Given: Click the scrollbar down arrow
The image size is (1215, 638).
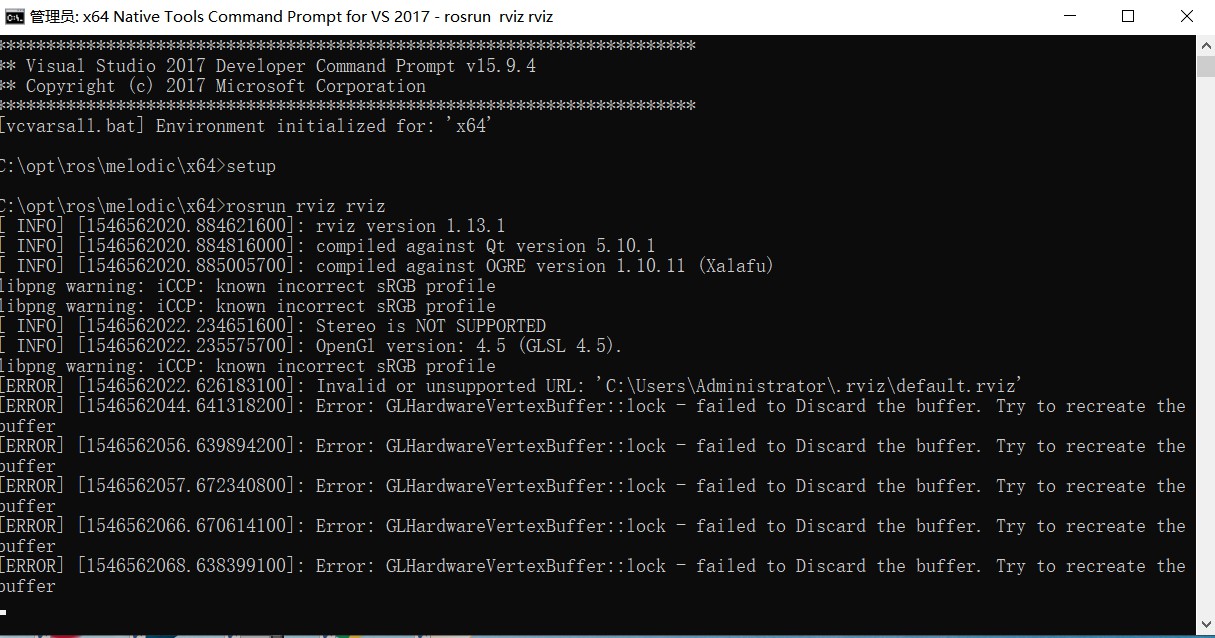Looking at the screenshot, I should 1205,624.
